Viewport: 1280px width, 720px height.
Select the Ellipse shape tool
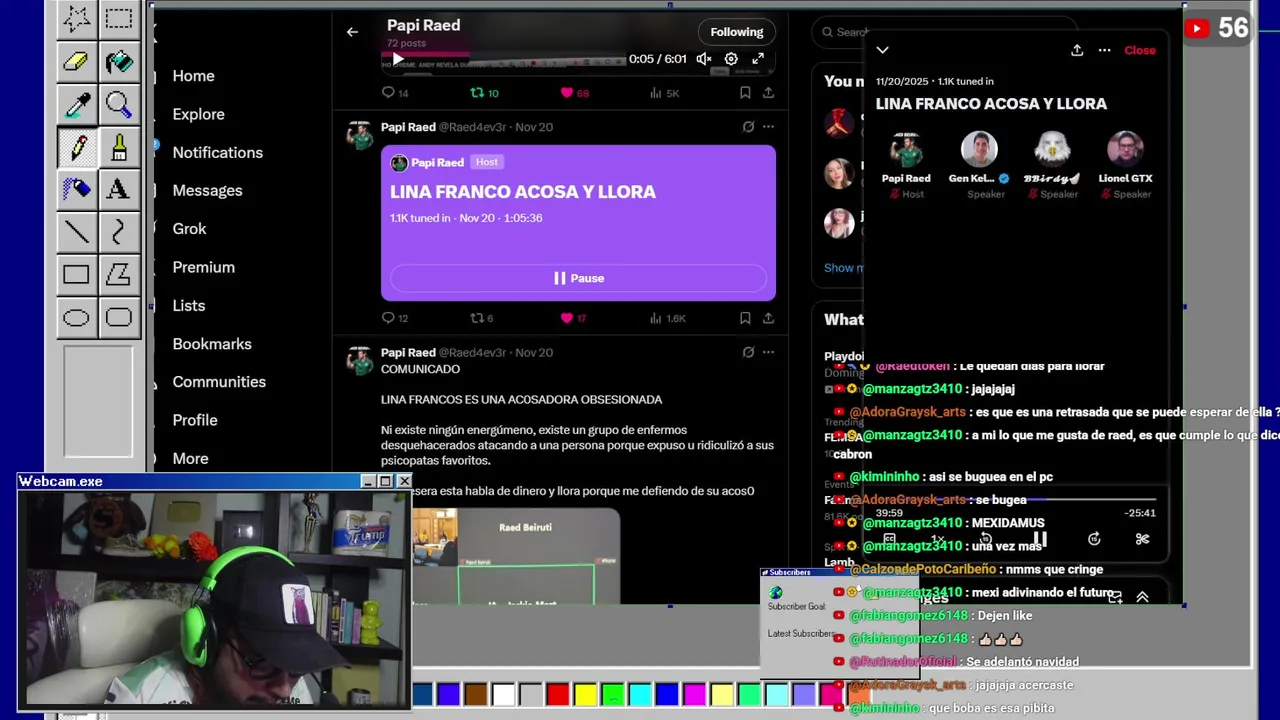76,318
